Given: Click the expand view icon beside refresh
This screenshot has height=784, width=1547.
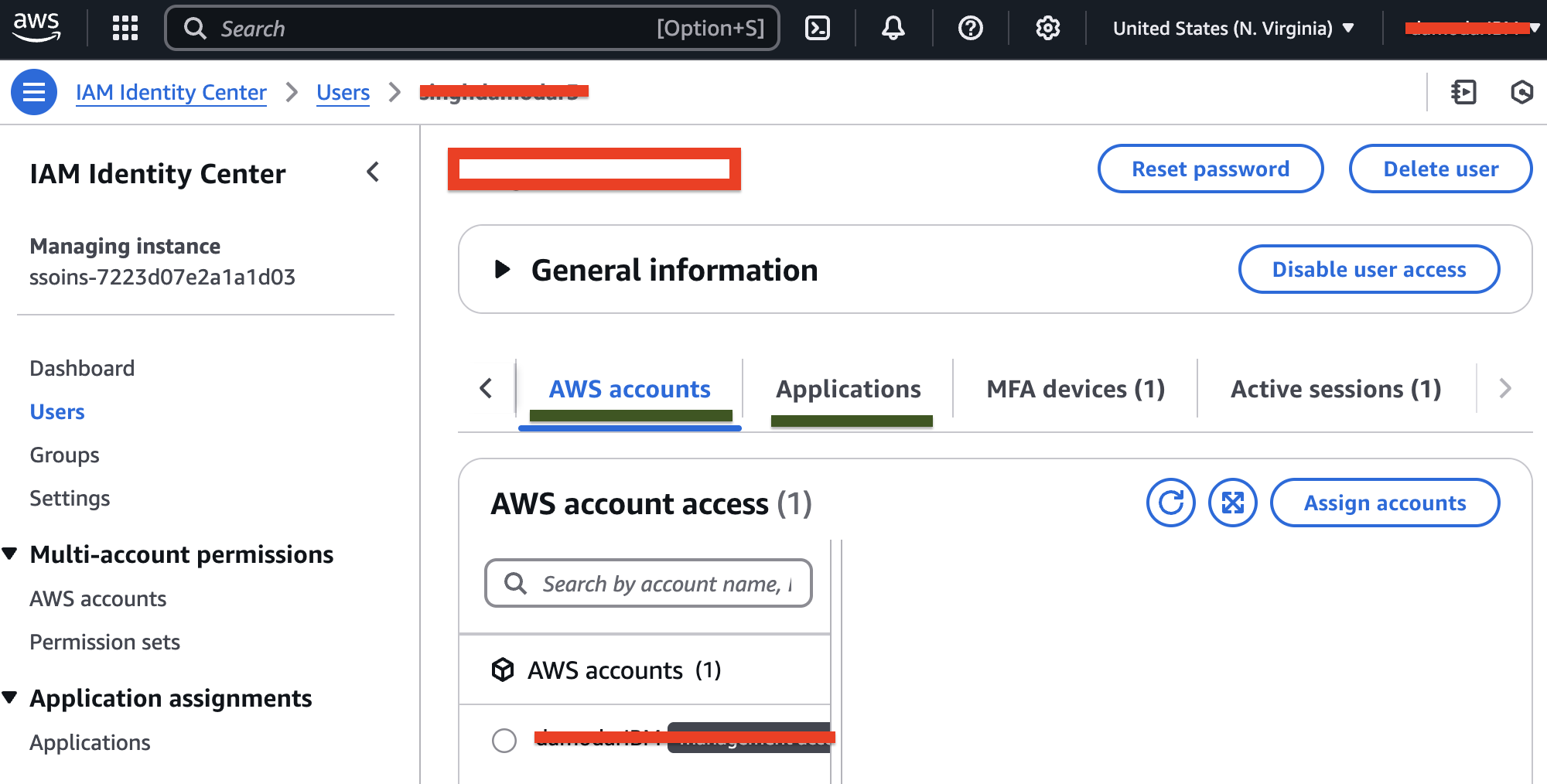Looking at the screenshot, I should point(1232,503).
